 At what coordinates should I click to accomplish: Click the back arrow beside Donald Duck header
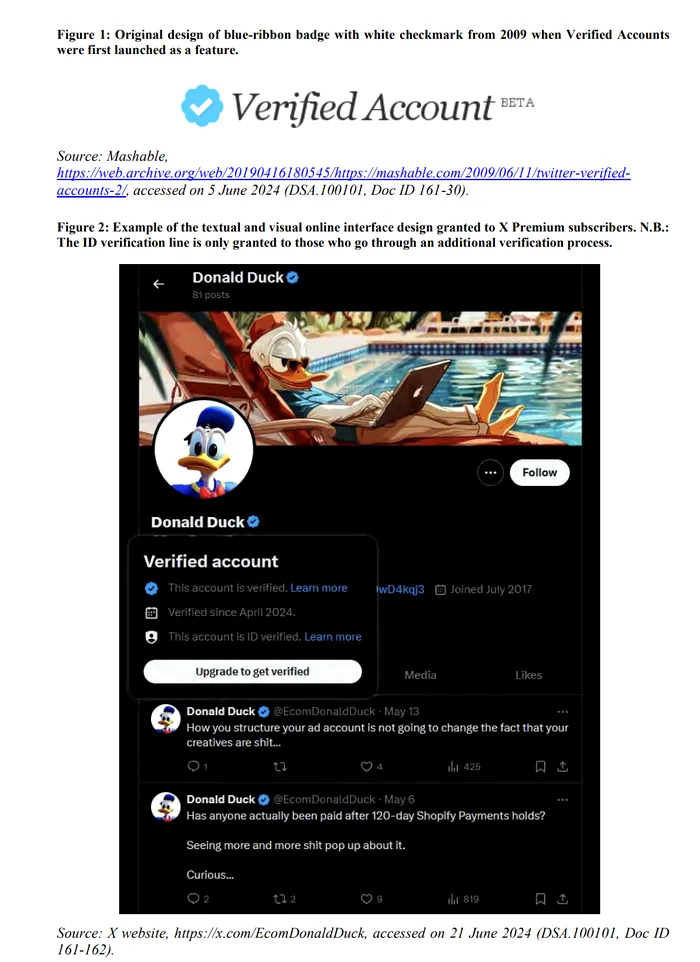(x=158, y=284)
